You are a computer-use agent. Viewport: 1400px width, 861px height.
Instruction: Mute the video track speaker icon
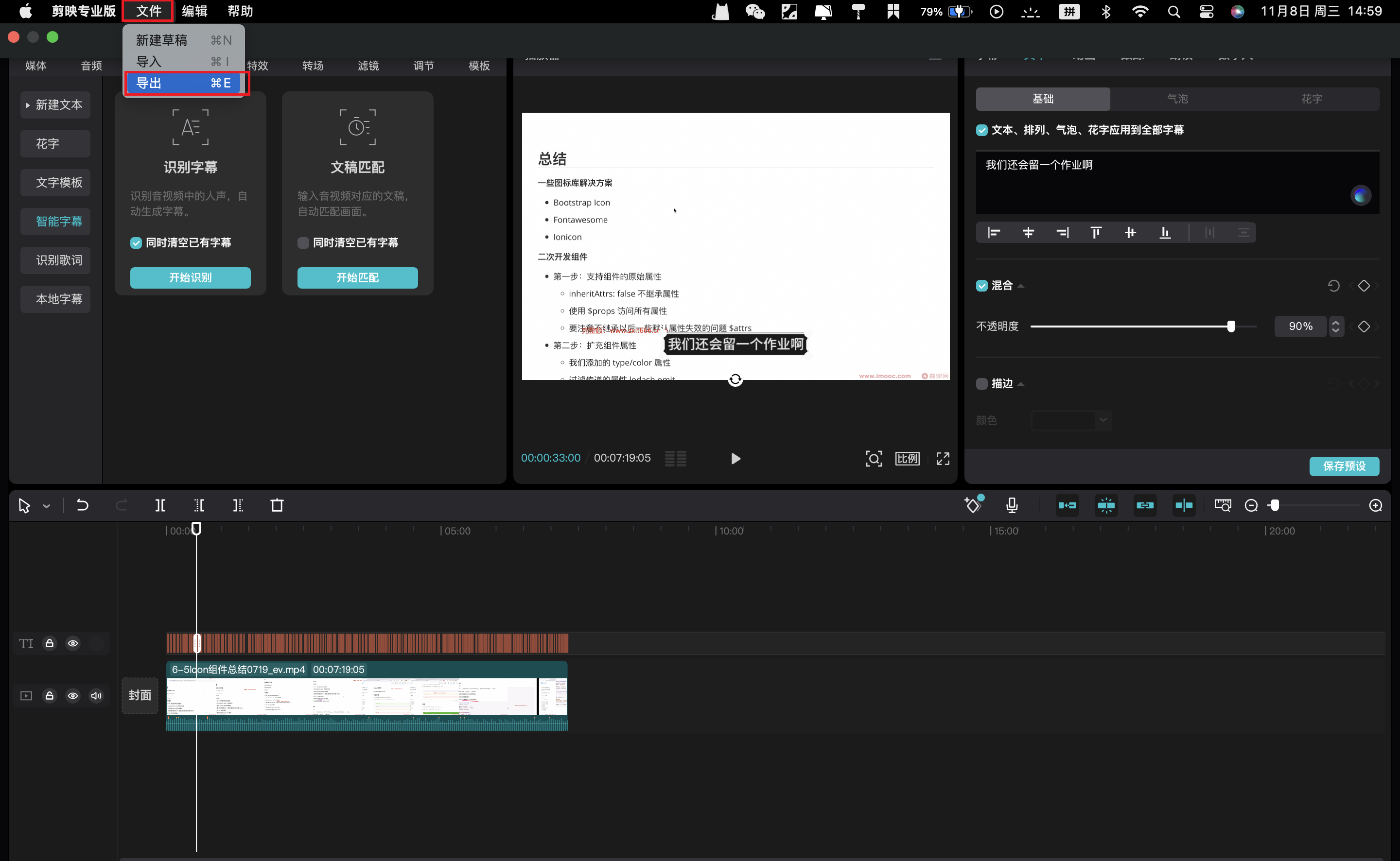click(96, 696)
